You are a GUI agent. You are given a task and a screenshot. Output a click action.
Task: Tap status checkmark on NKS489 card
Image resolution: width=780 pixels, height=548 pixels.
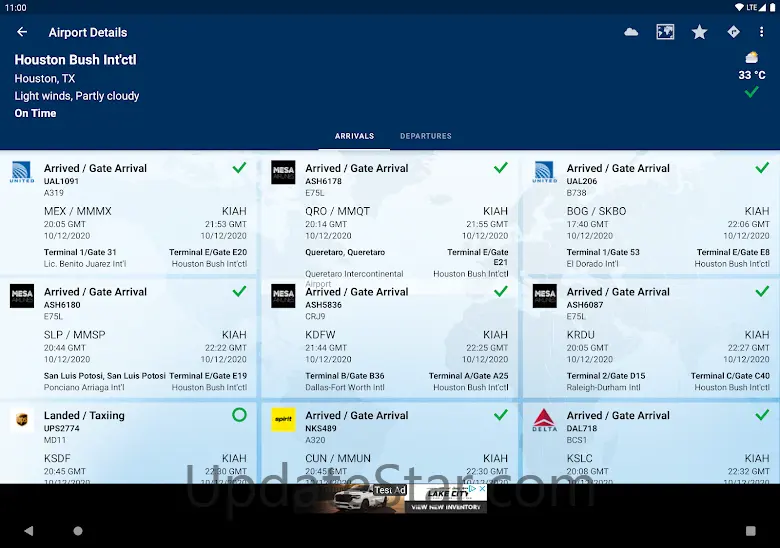[x=501, y=415]
